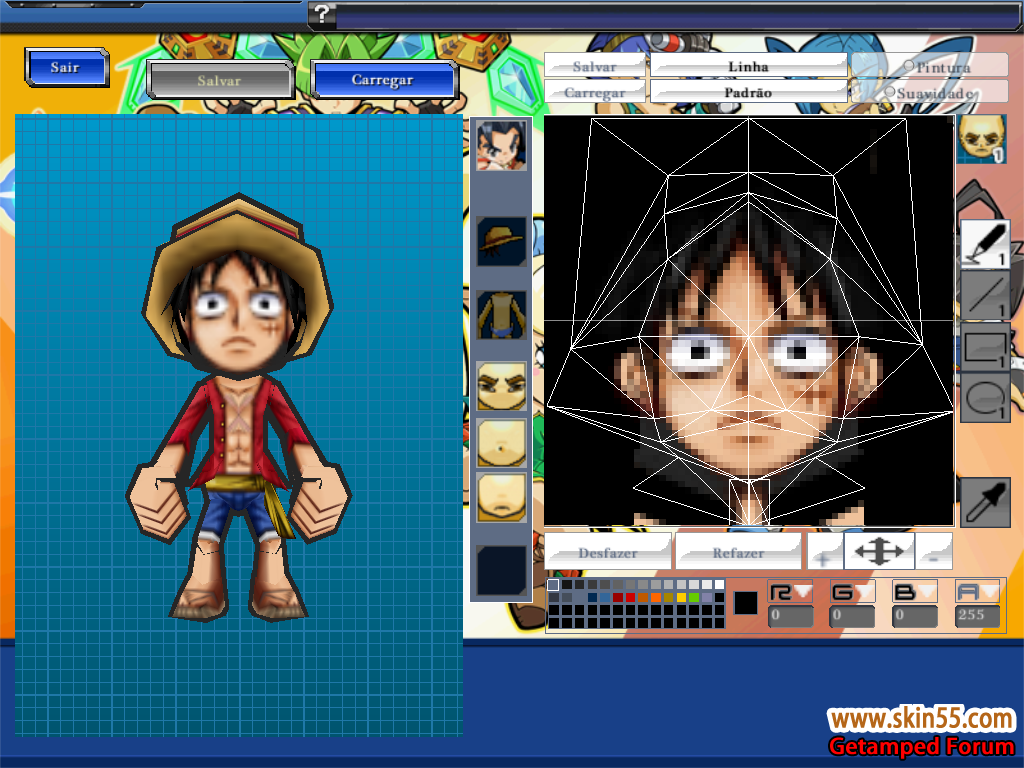This screenshot has width=1024, height=768.
Task: Click the B value input field
Action: coord(915,615)
